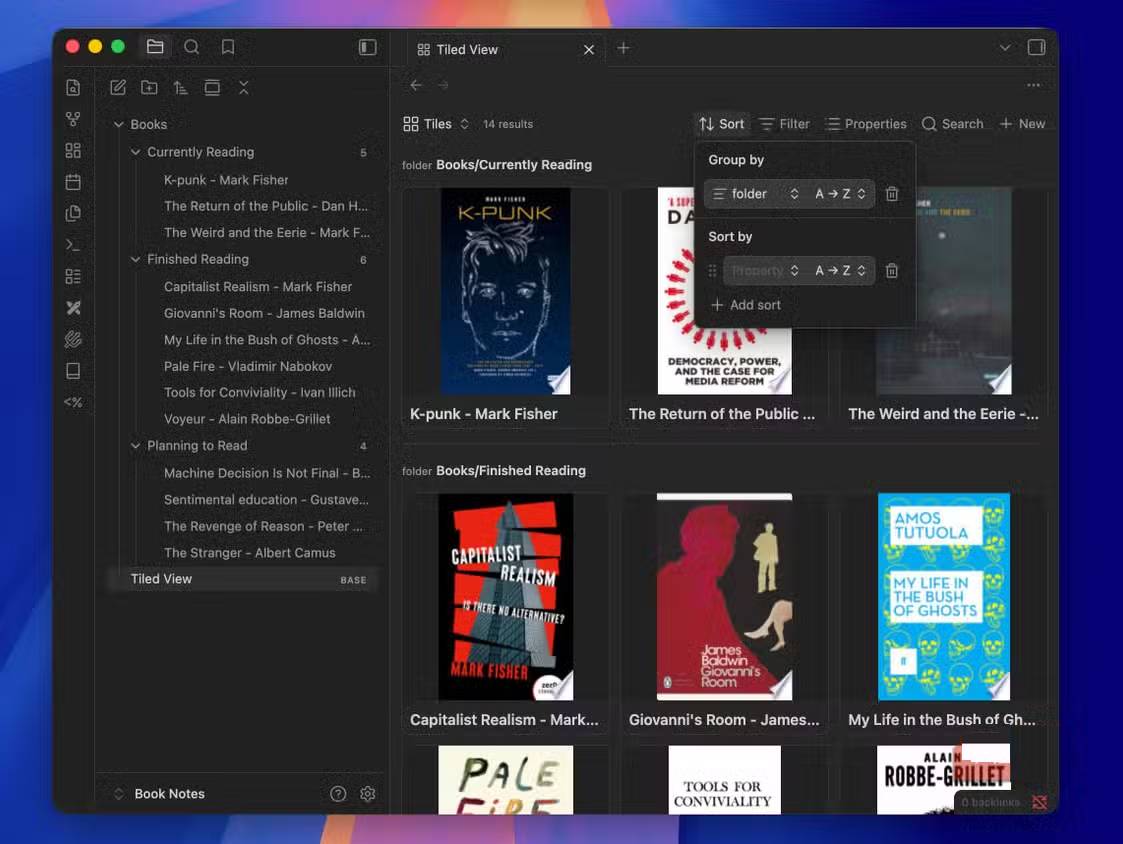Open the bookmarks icon in top bar
Screen dimensions: 1123x844
[x=228, y=47]
